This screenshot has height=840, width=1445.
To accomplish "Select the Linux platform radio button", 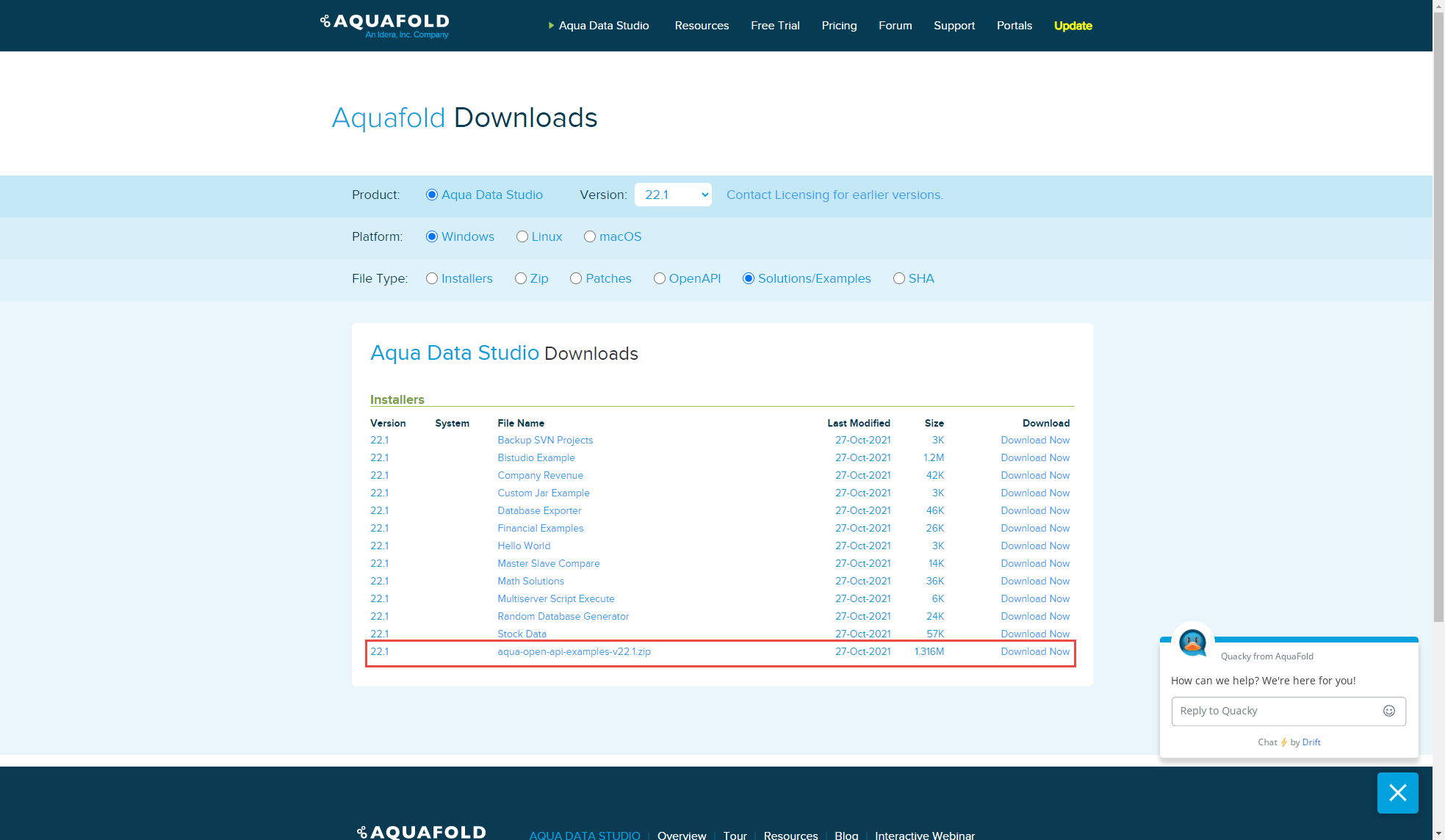I will coord(522,236).
